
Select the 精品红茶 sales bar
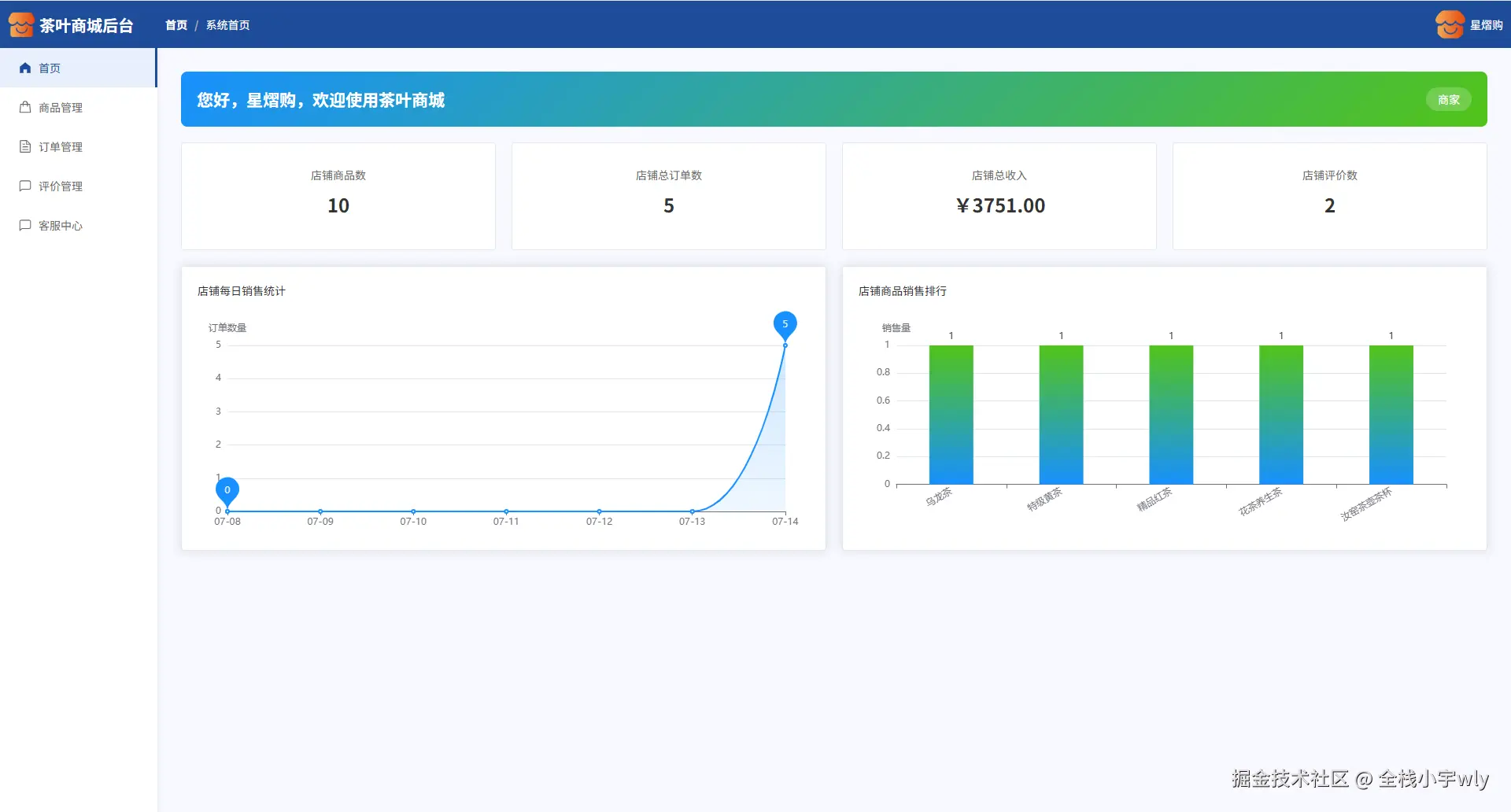1171,415
